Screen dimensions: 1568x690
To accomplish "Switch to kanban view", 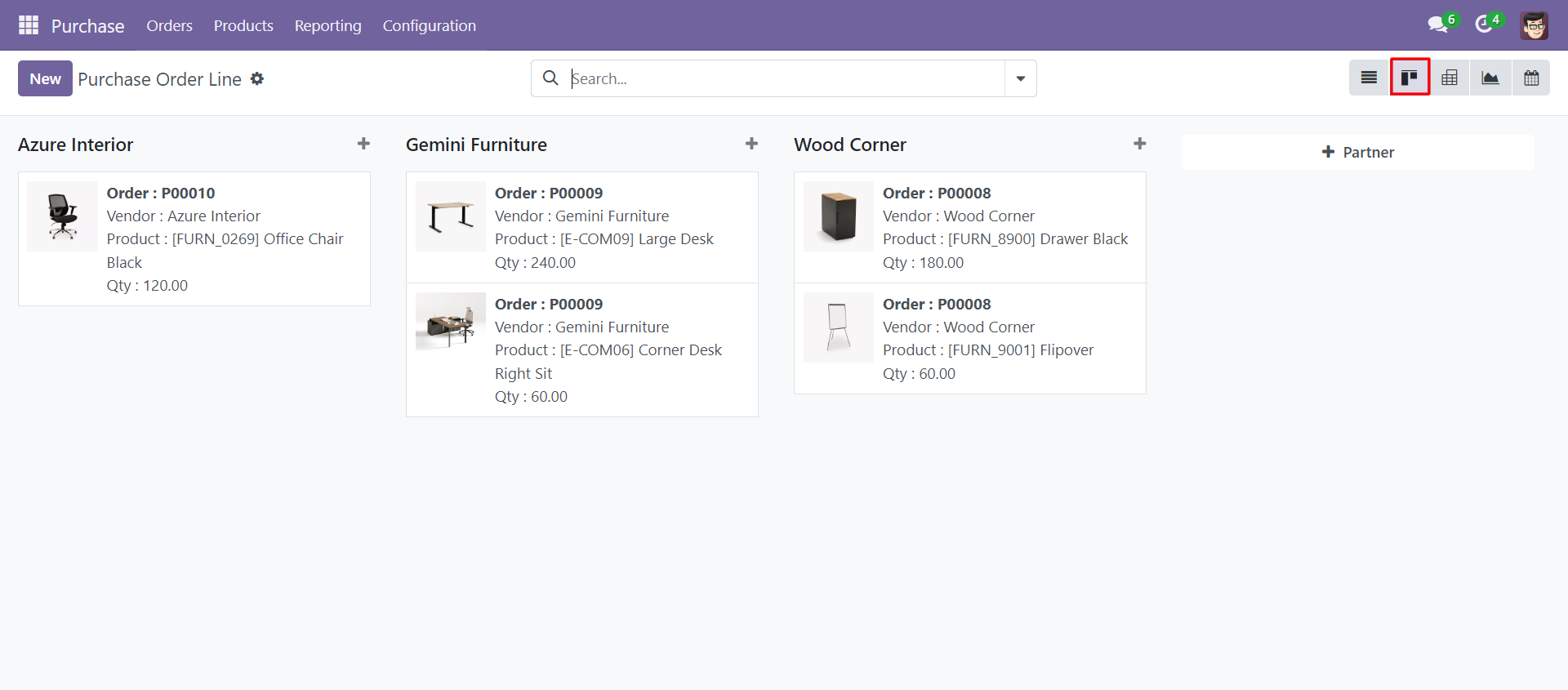I will click(1410, 78).
